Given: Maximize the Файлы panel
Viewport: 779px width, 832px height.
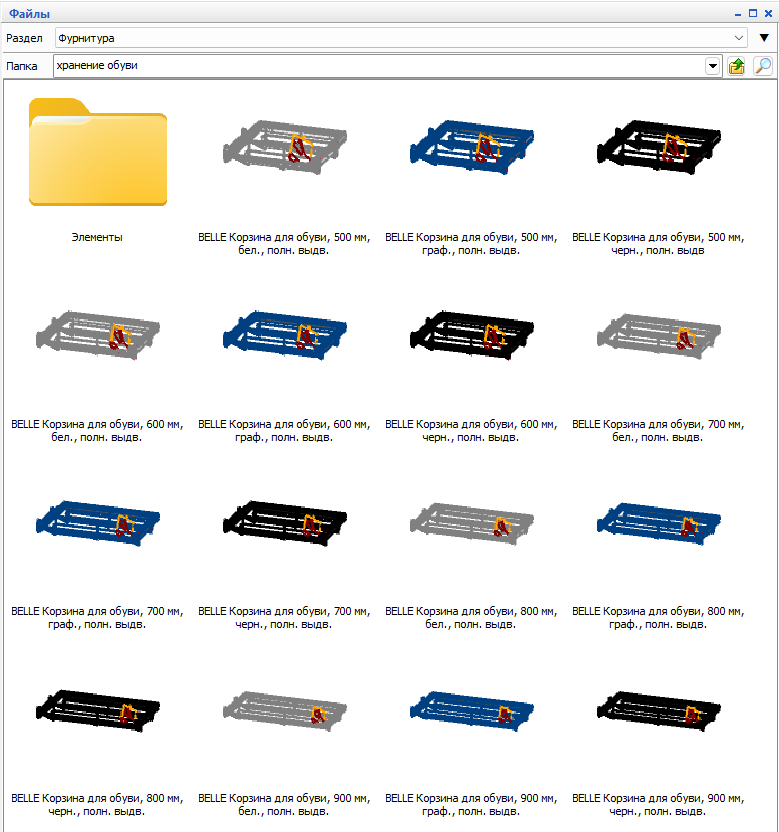Looking at the screenshot, I should tap(752, 13).
